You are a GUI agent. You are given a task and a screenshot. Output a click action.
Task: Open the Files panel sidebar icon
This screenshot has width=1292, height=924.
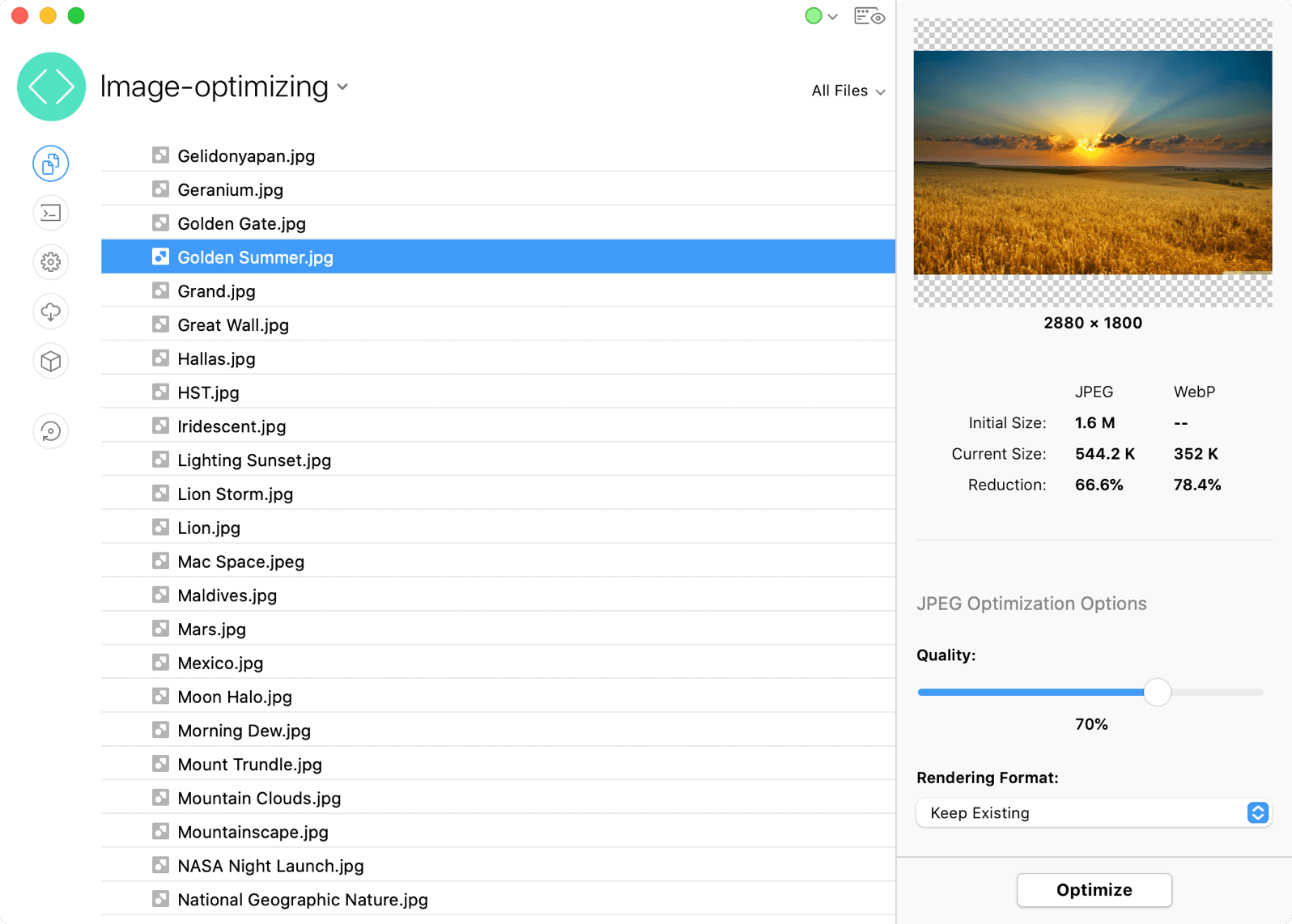pos(51,164)
